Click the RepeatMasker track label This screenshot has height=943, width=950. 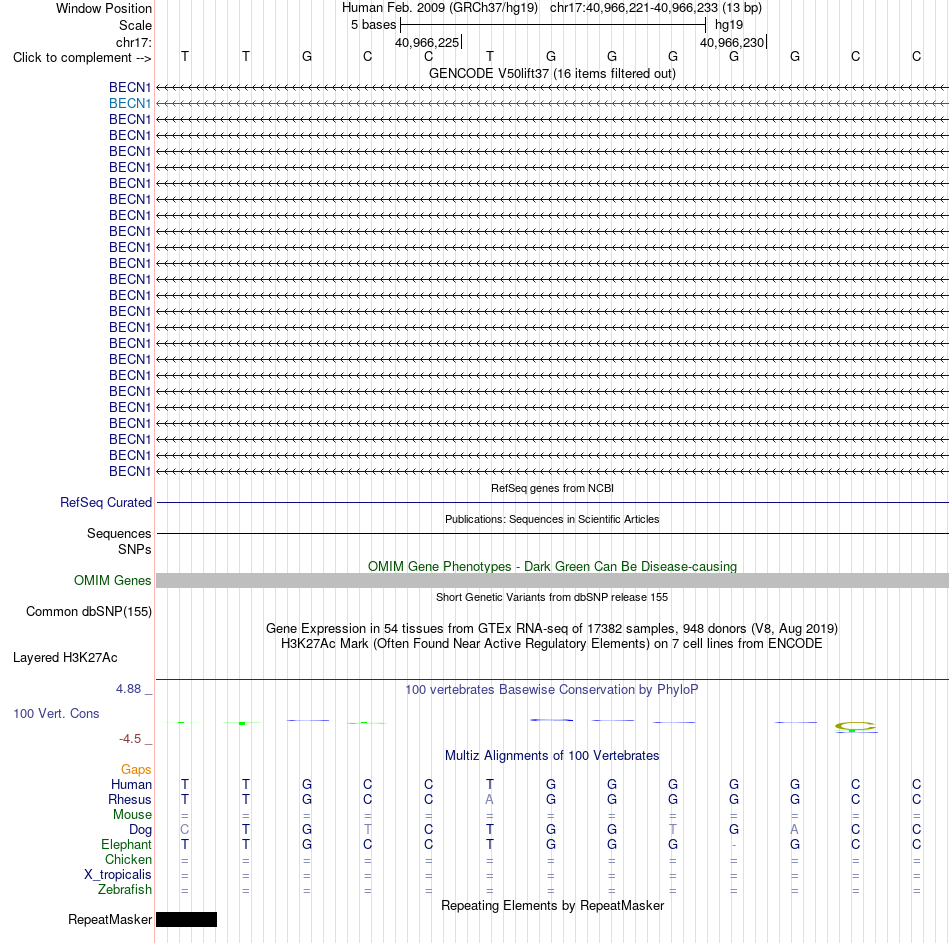(110, 920)
